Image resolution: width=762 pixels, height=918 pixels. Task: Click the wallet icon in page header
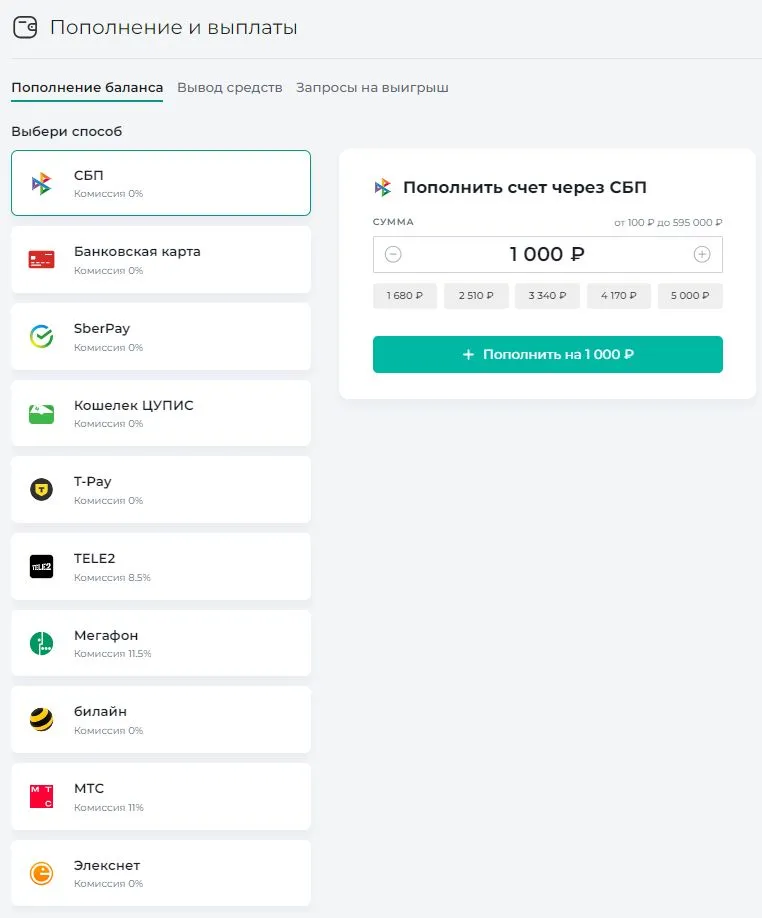pos(25,27)
